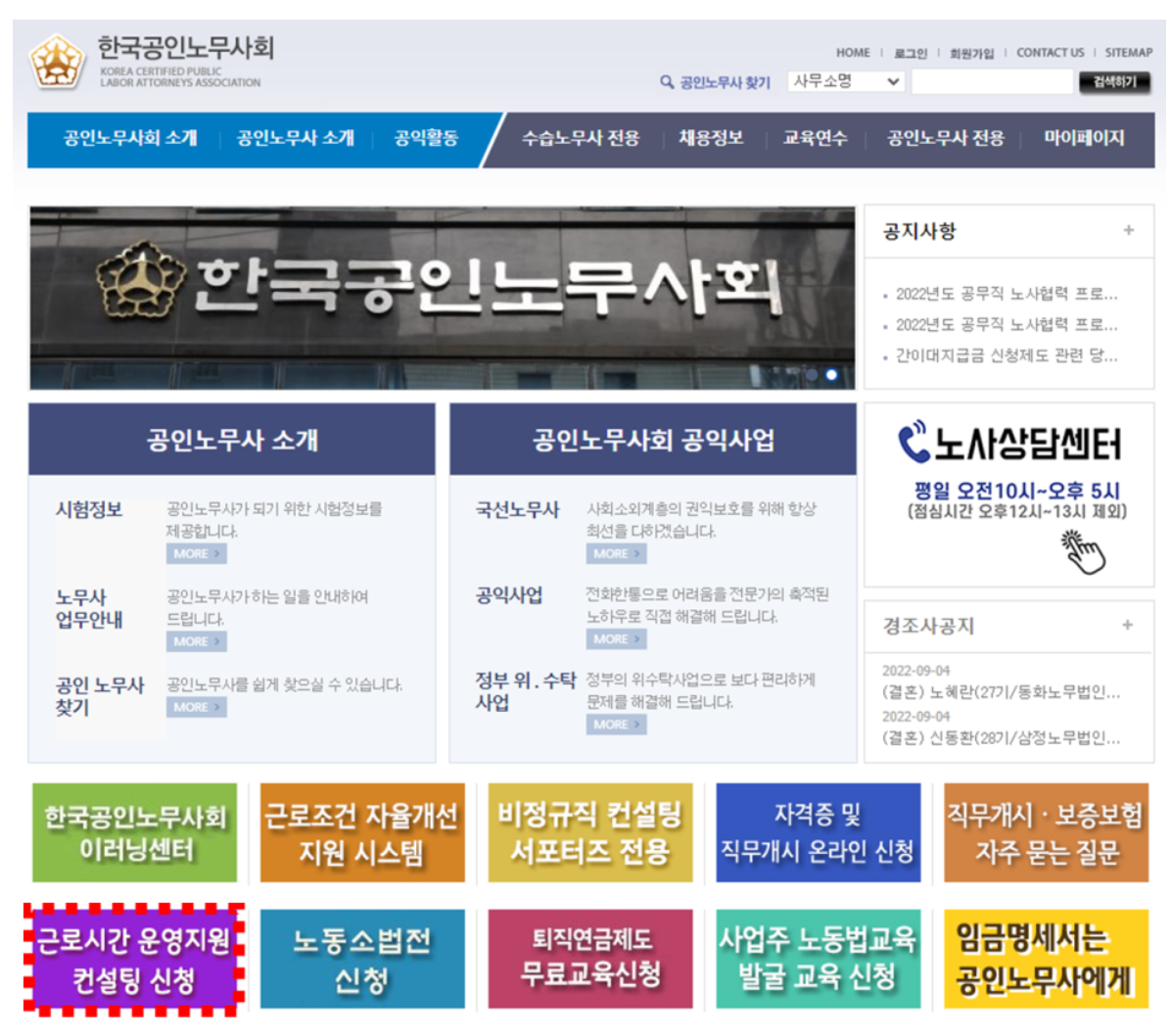Click the association logo emblem at top left
This screenshot has height=1036, width=1171.
tap(56, 62)
